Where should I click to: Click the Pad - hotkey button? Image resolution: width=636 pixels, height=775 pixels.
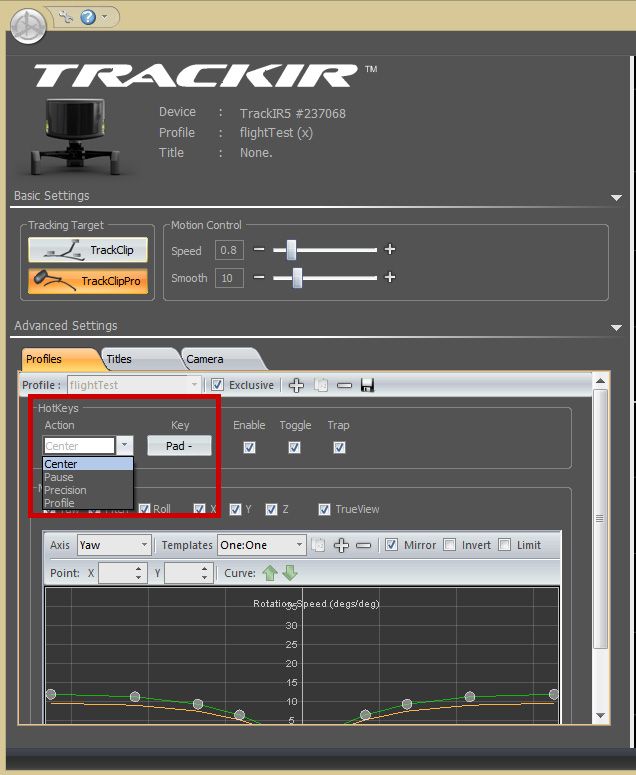[x=179, y=446]
